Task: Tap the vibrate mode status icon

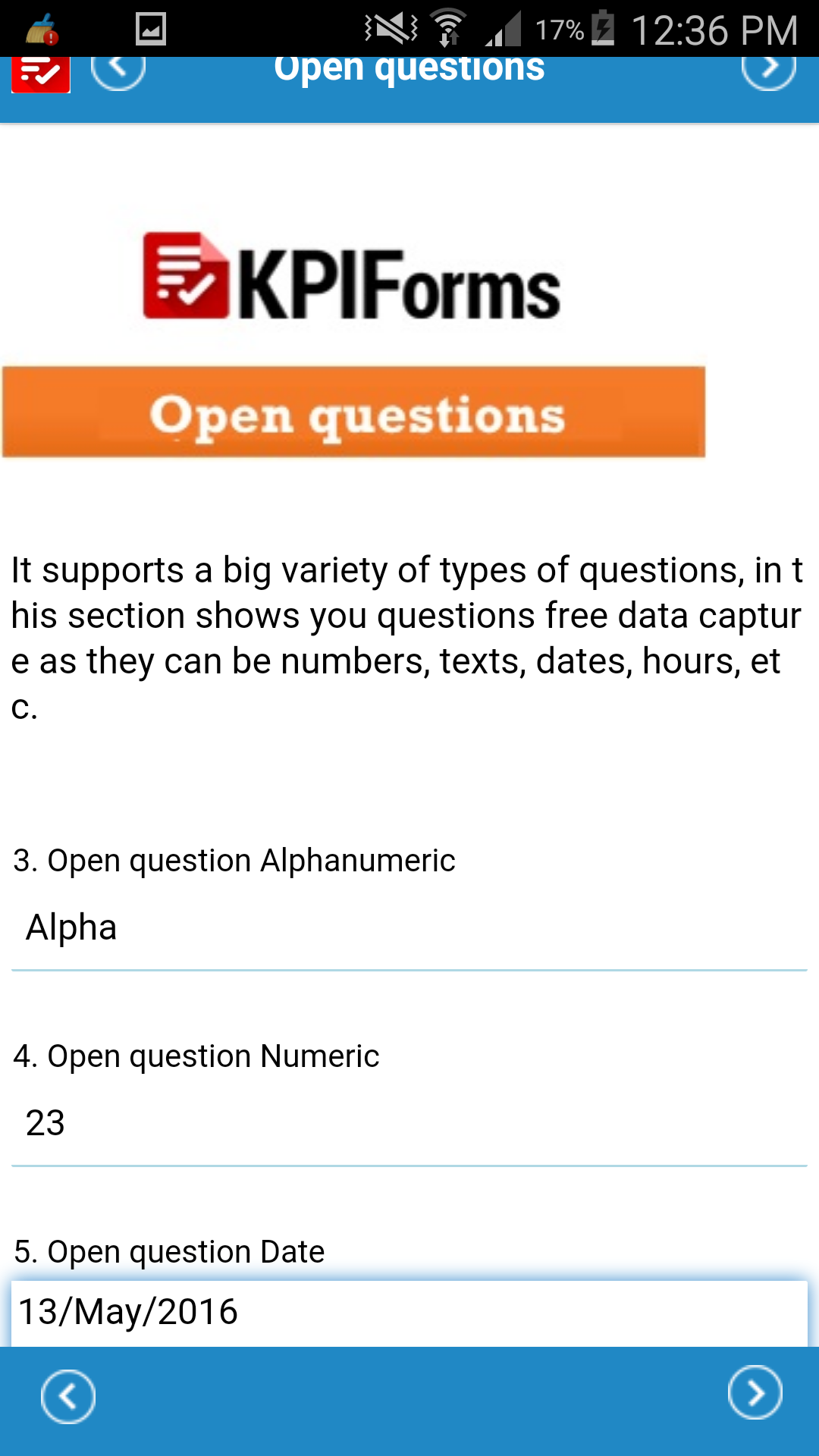Action: point(391,29)
